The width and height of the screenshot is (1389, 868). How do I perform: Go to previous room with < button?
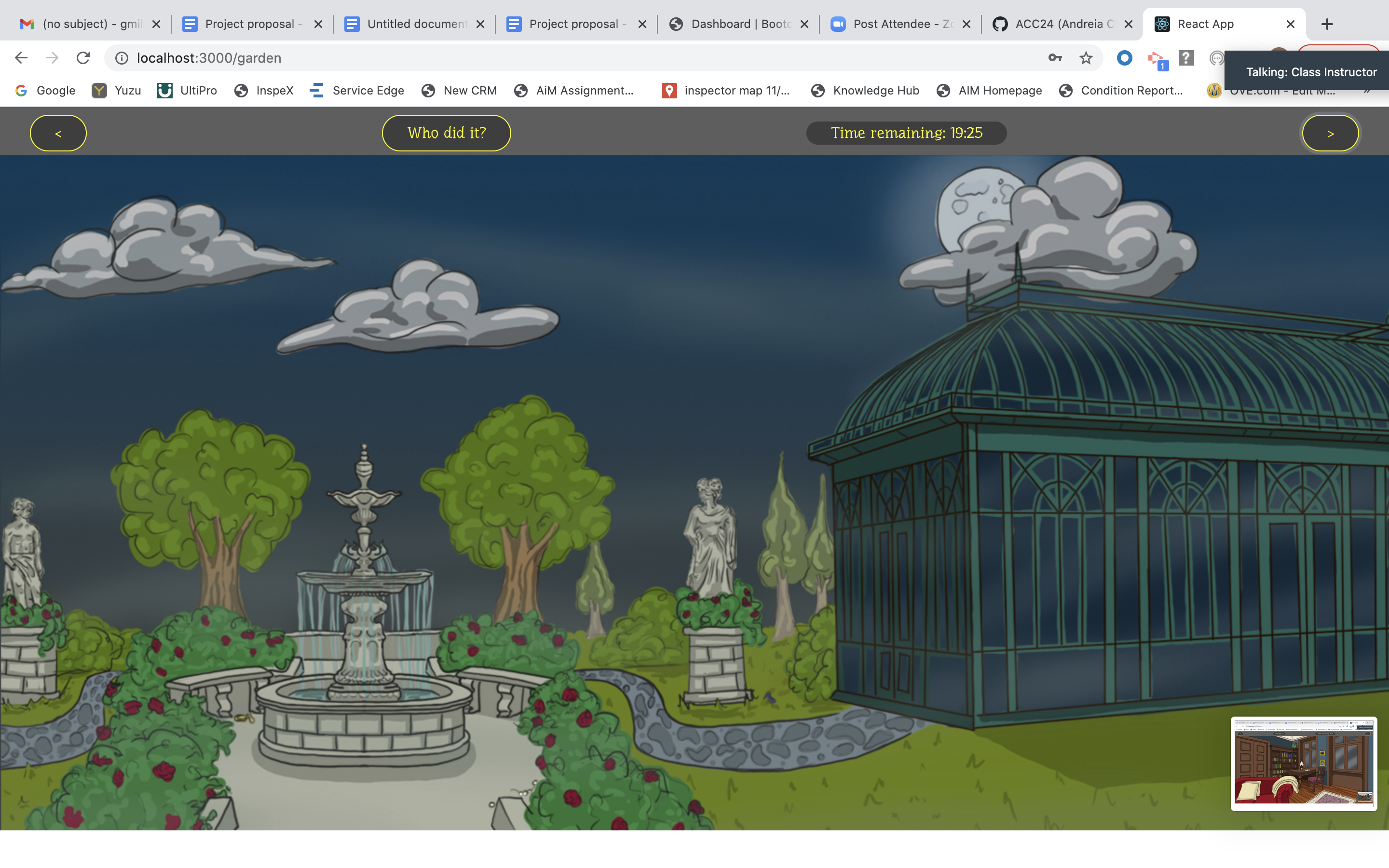coord(58,133)
